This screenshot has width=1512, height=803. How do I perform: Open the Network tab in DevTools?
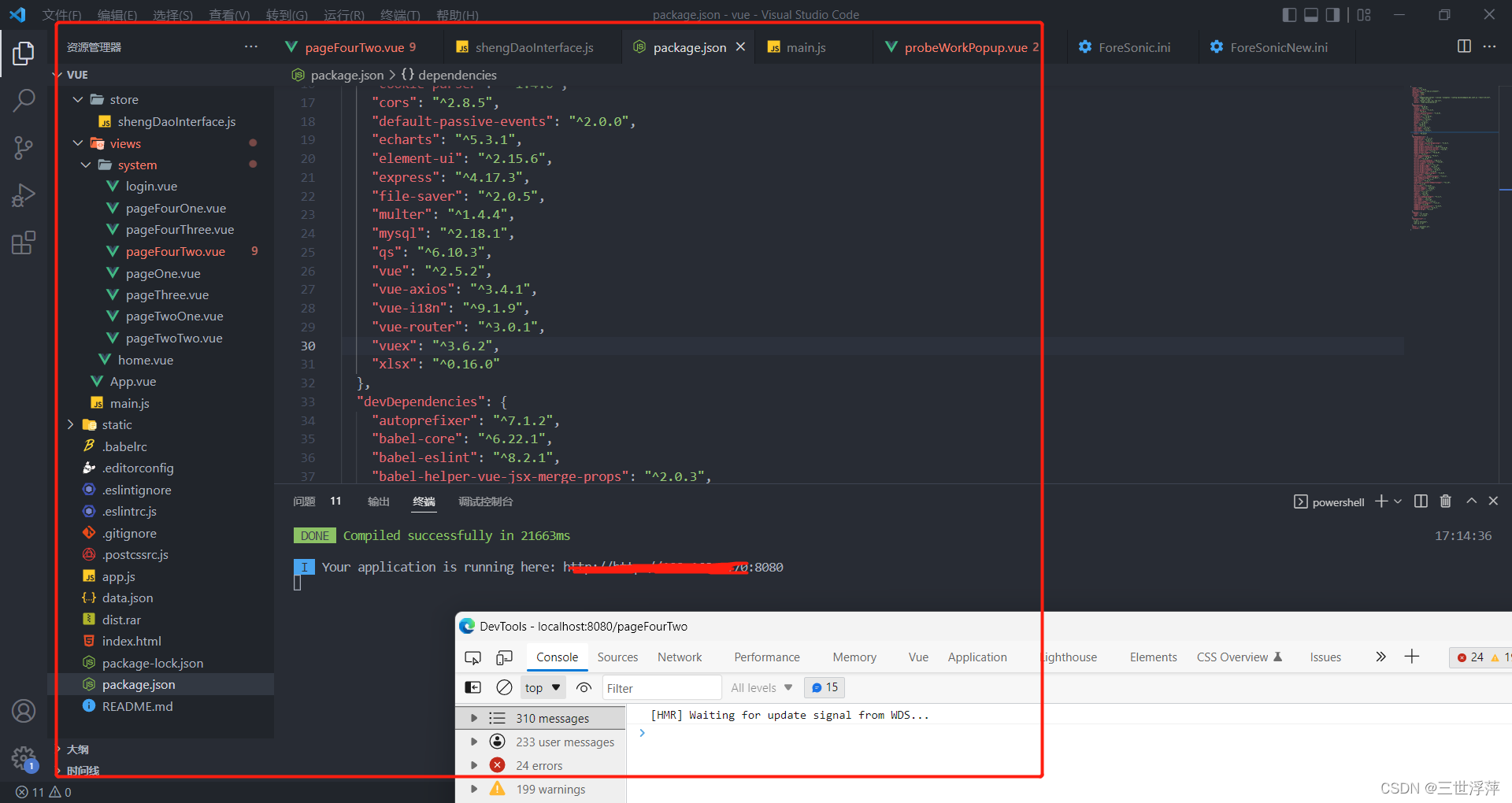[x=680, y=657]
